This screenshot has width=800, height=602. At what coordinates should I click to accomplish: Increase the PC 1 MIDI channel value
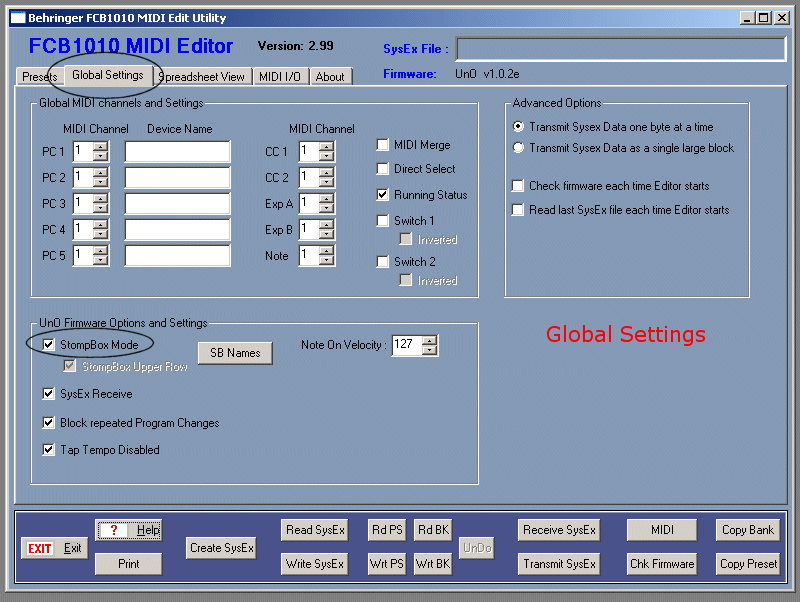click(101, 146)
